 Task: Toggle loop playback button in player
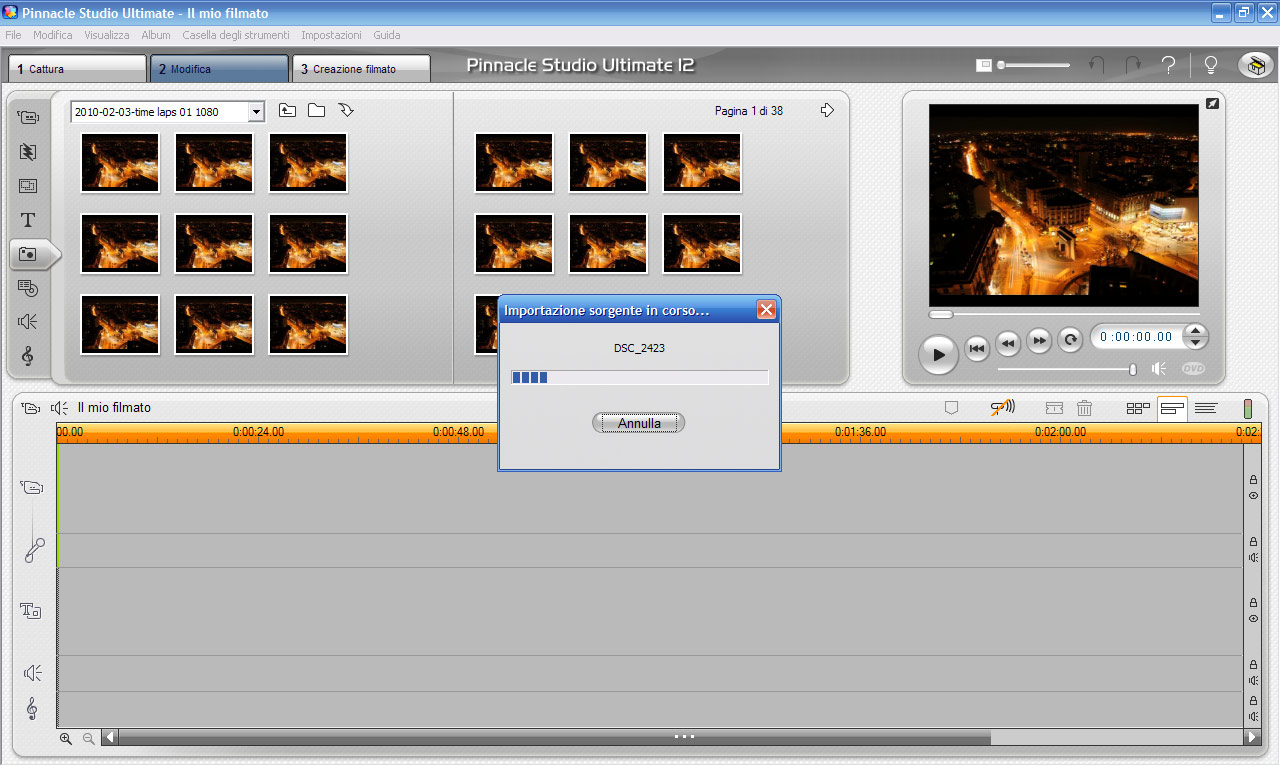coord(1070,340)
